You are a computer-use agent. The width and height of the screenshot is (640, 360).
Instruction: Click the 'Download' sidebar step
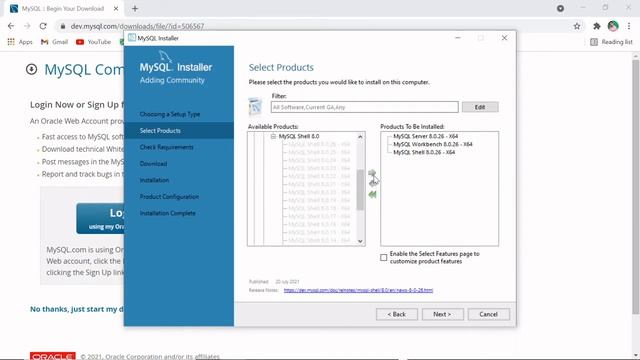tap(153, 164)
